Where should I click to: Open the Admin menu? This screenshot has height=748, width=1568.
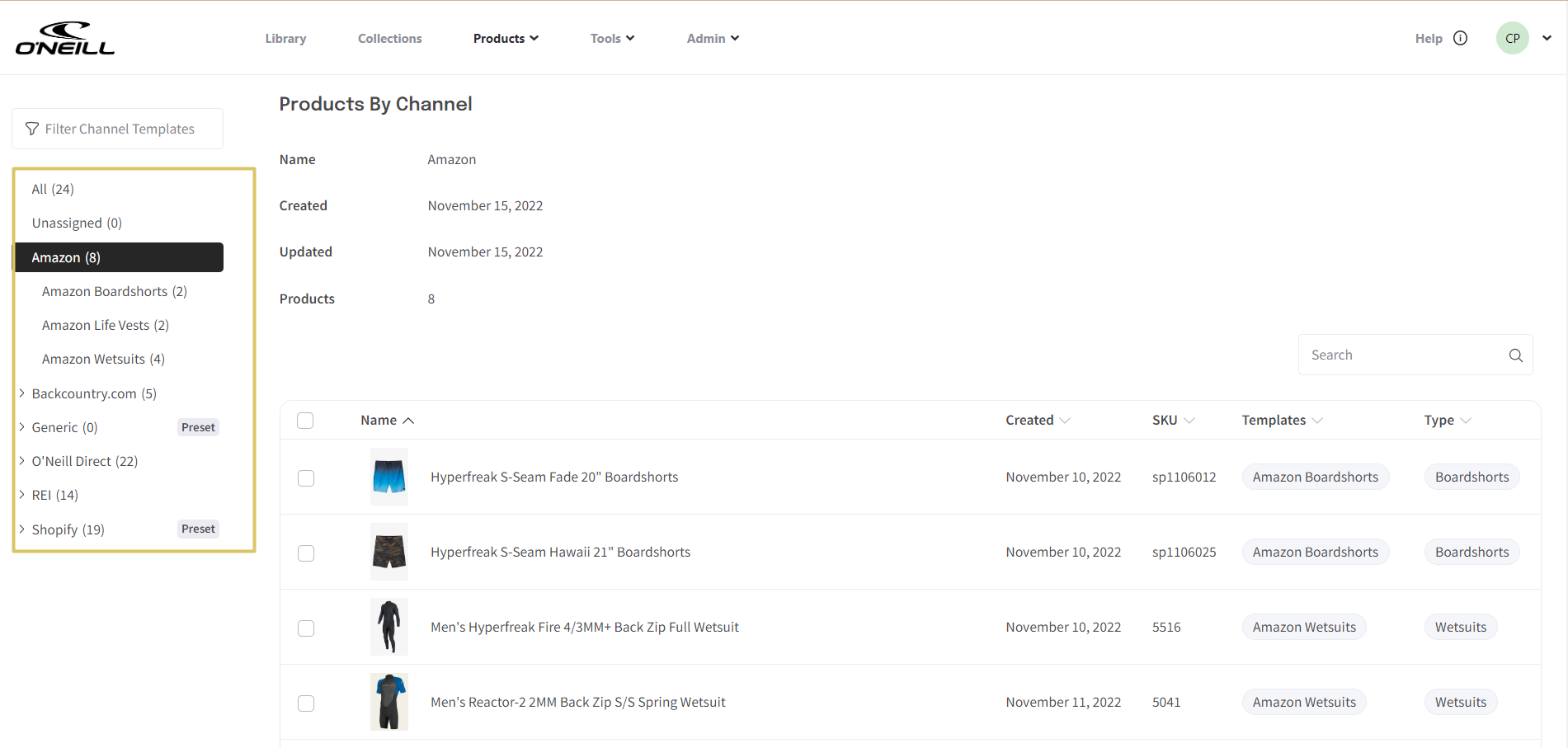[713, 39]
